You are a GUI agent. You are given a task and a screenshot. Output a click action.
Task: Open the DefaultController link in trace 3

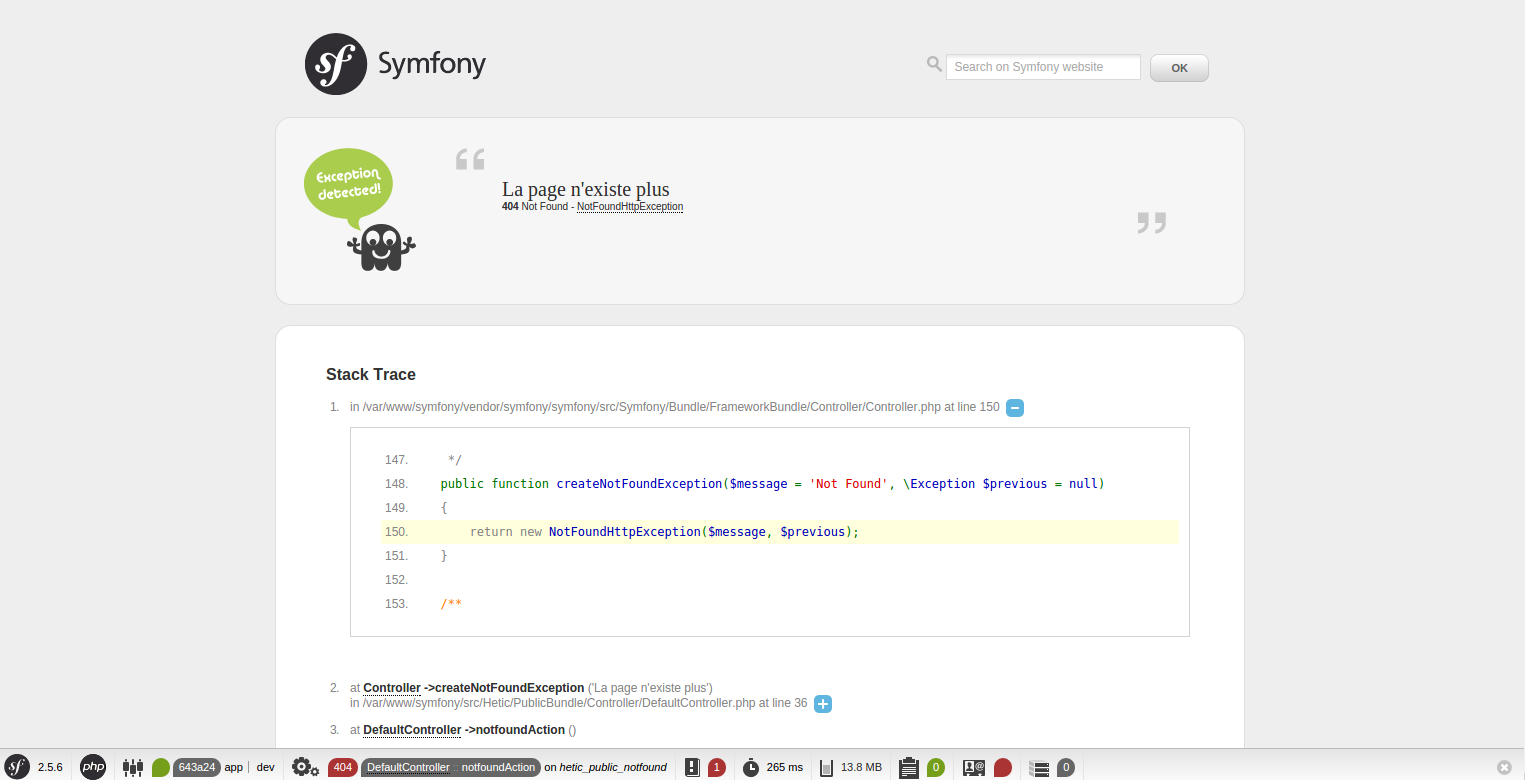412,730
